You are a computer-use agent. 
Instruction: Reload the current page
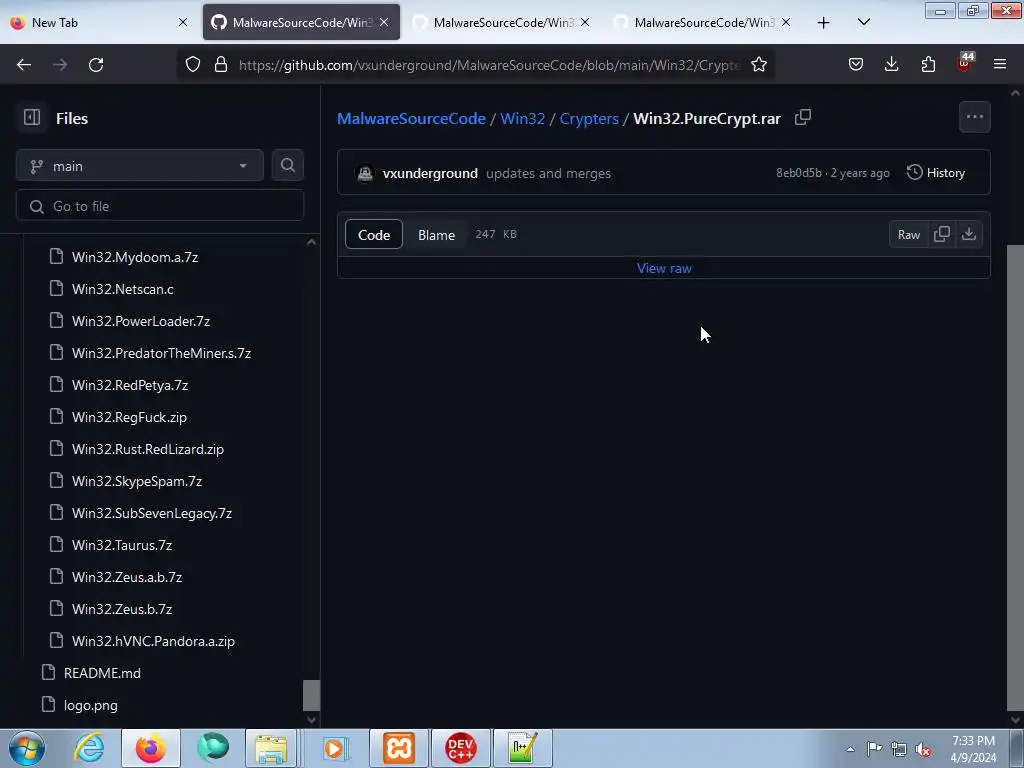click(x=96, y=64)
